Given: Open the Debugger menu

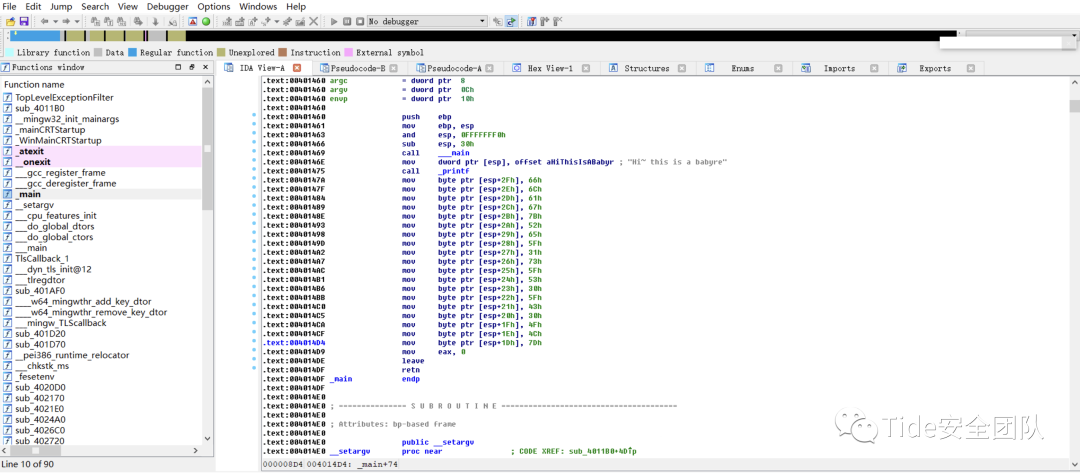Looking at the screenshot, I should (167, 6).
